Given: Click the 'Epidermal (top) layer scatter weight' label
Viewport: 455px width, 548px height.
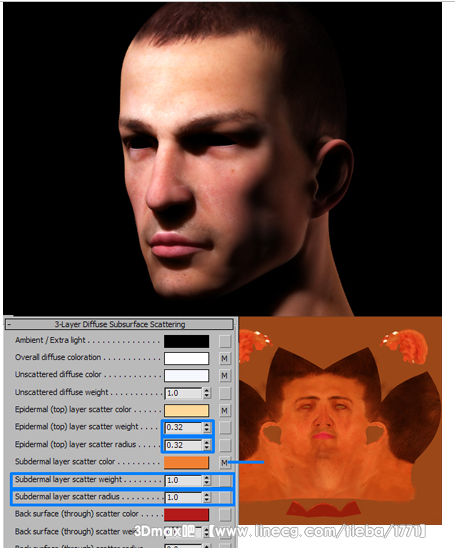Looking at the screenshot, I should (x=77, y=427).
